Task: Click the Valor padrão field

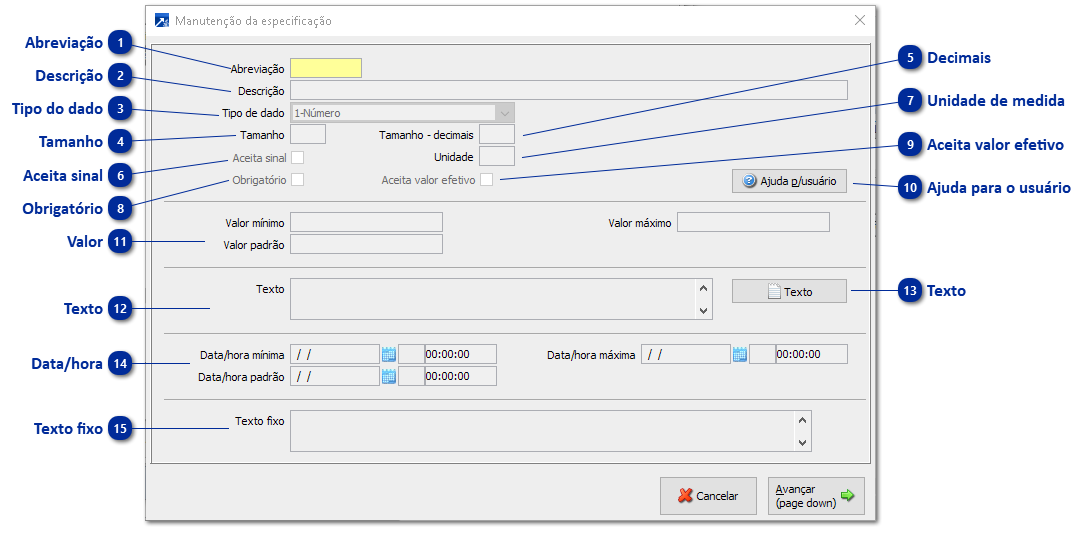Action: click(366, 244)
